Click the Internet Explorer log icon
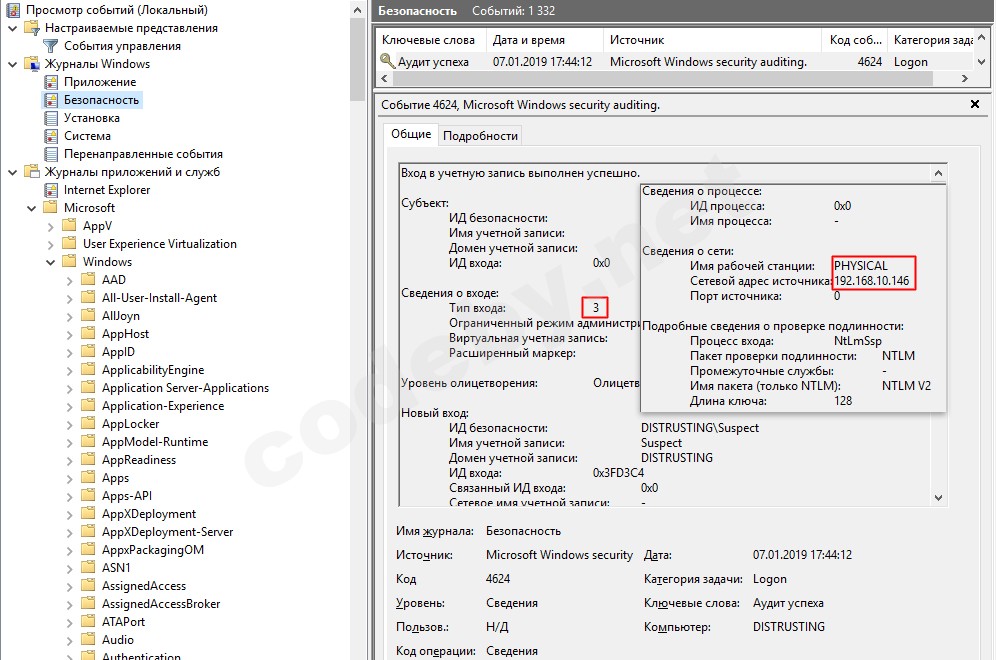This screenshot has width=996, height=660. click(51, 190)
